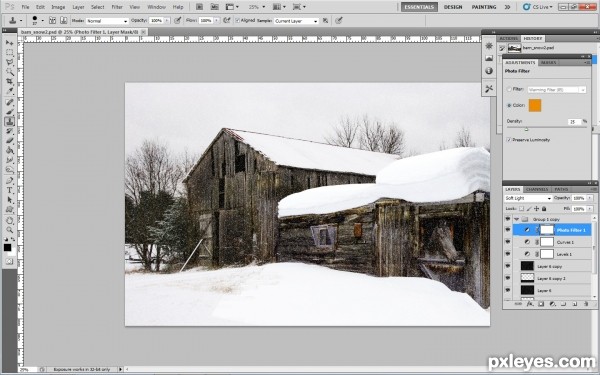This screenshot has width=600, height=375.
Task: Switch to the Paths tab
Action: [561, 189]
